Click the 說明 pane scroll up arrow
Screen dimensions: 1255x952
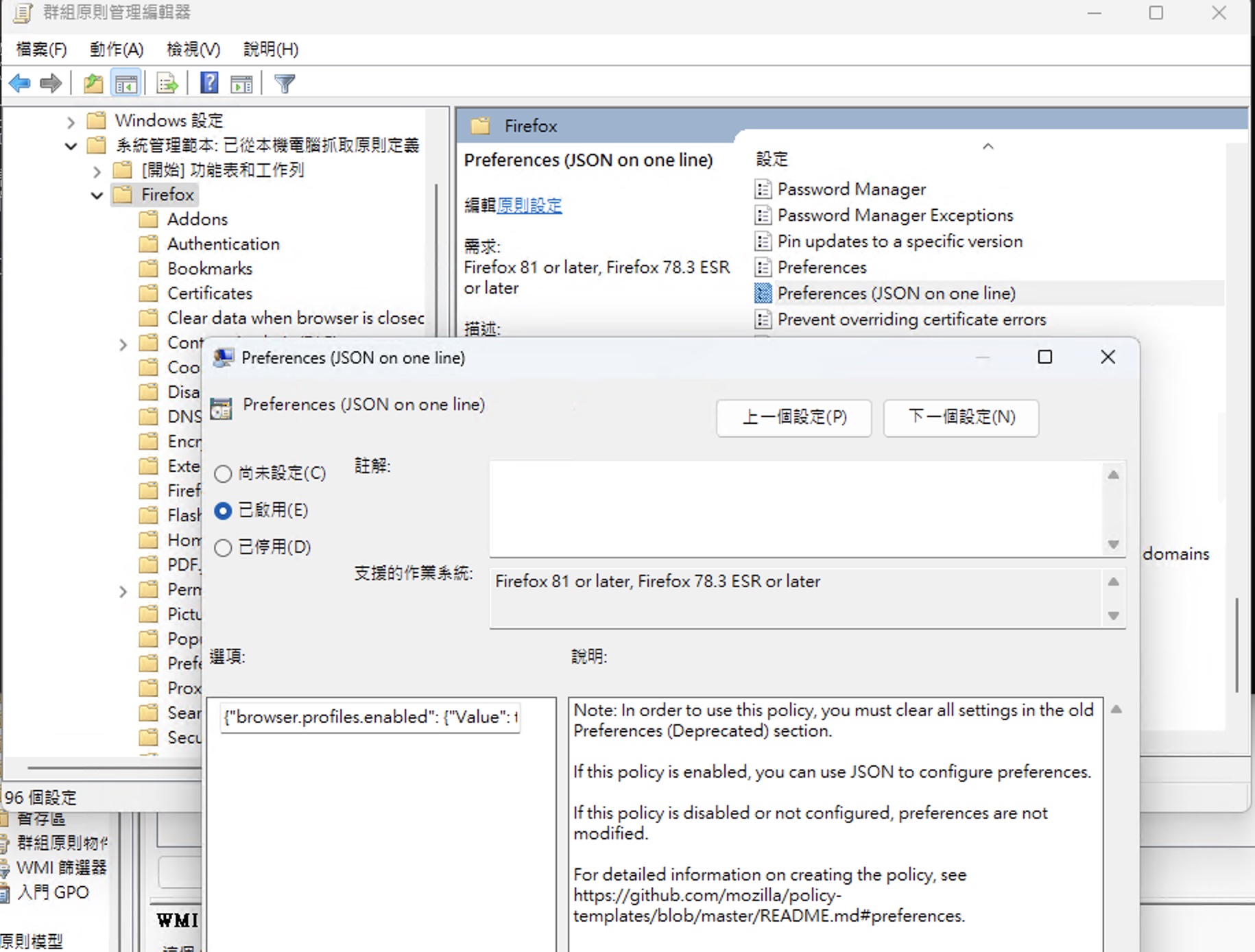[x=1116, y=710]
